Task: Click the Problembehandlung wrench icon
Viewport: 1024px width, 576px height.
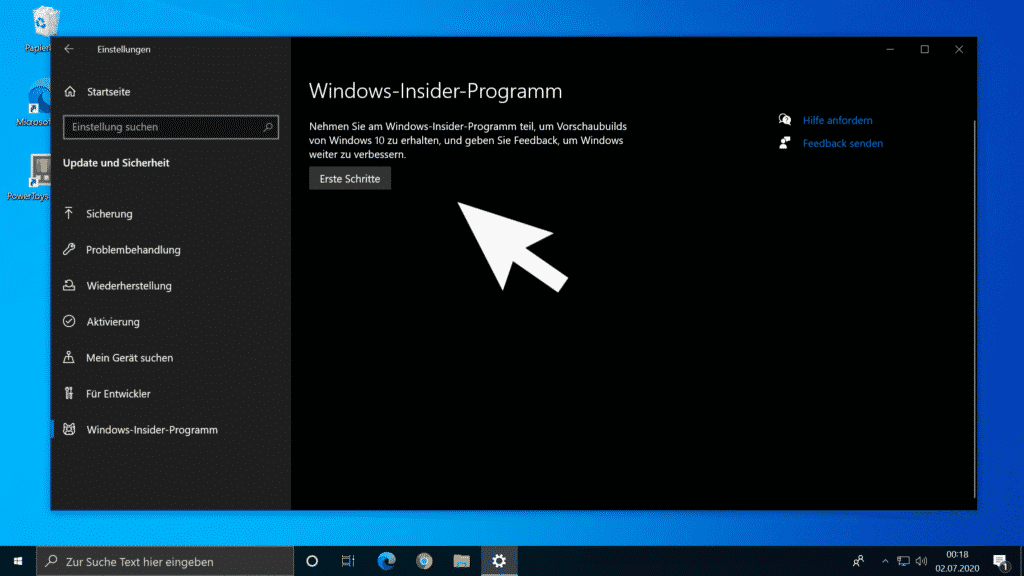Action: (x=69, y=249)
